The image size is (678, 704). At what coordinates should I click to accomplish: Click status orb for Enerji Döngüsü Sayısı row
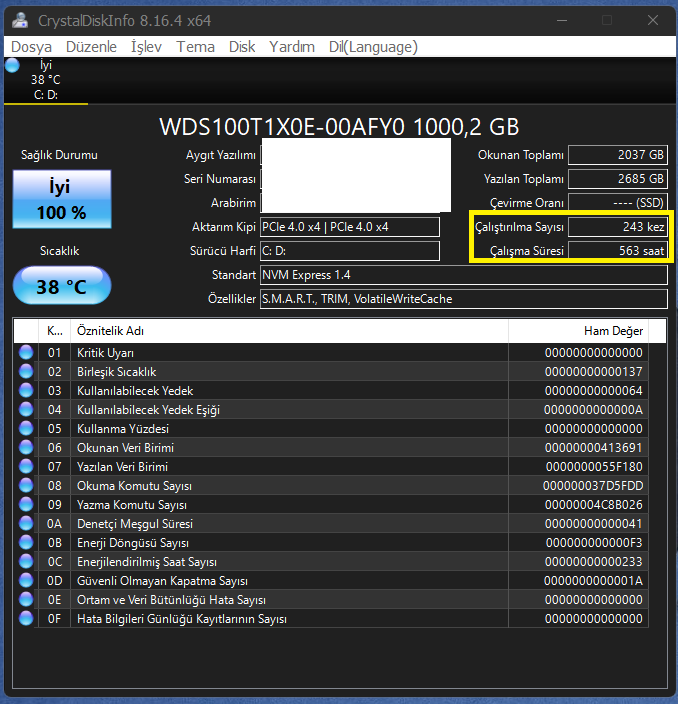pyautogui.click(x=26, y=542)
